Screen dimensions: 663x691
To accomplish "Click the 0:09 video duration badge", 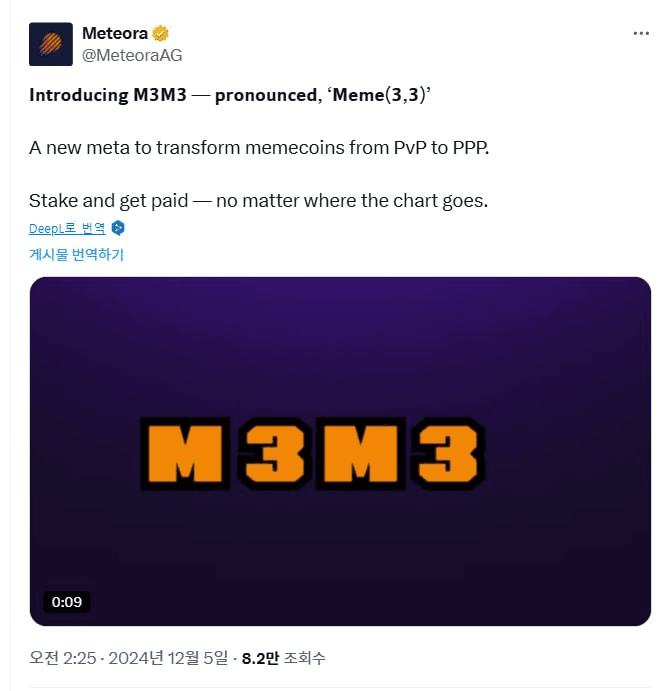I will (x=67, y=602).
